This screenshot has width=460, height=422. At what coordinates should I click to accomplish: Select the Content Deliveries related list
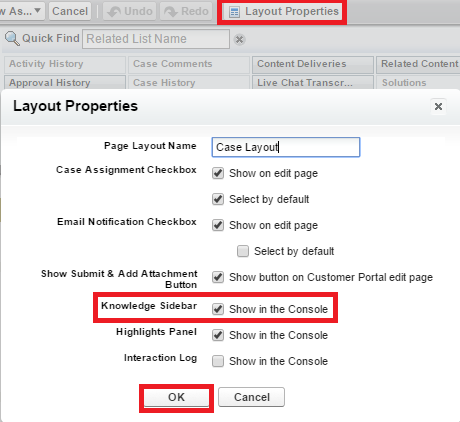[313, 64]
